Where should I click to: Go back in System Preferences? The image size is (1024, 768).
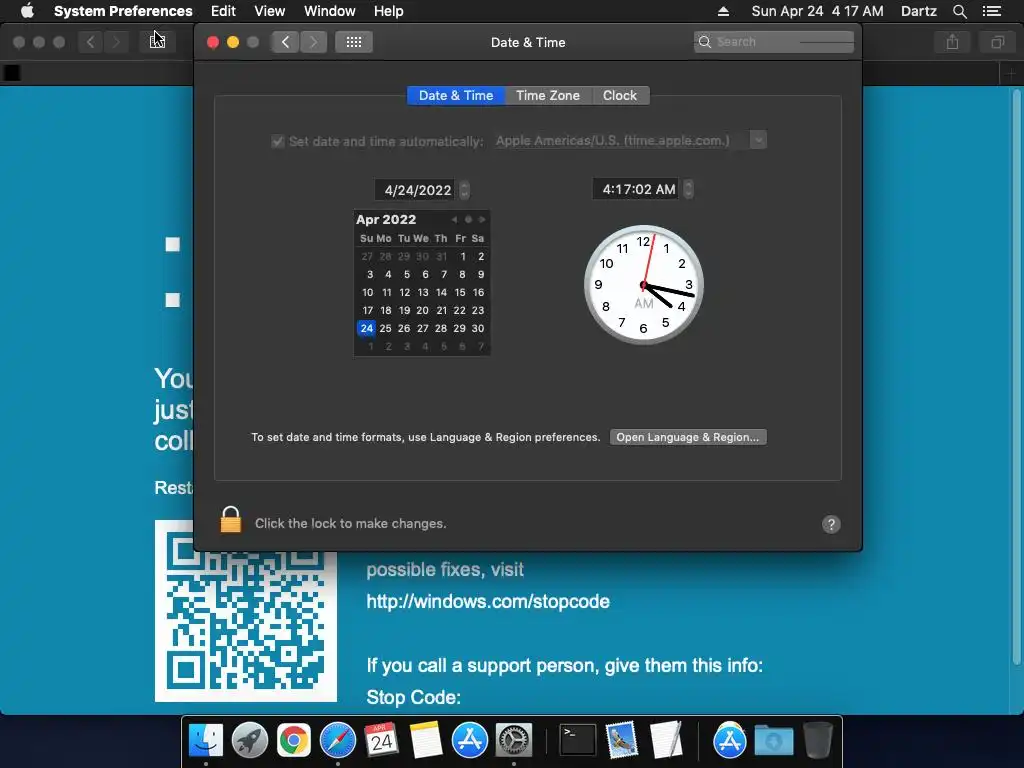(285, 42)
